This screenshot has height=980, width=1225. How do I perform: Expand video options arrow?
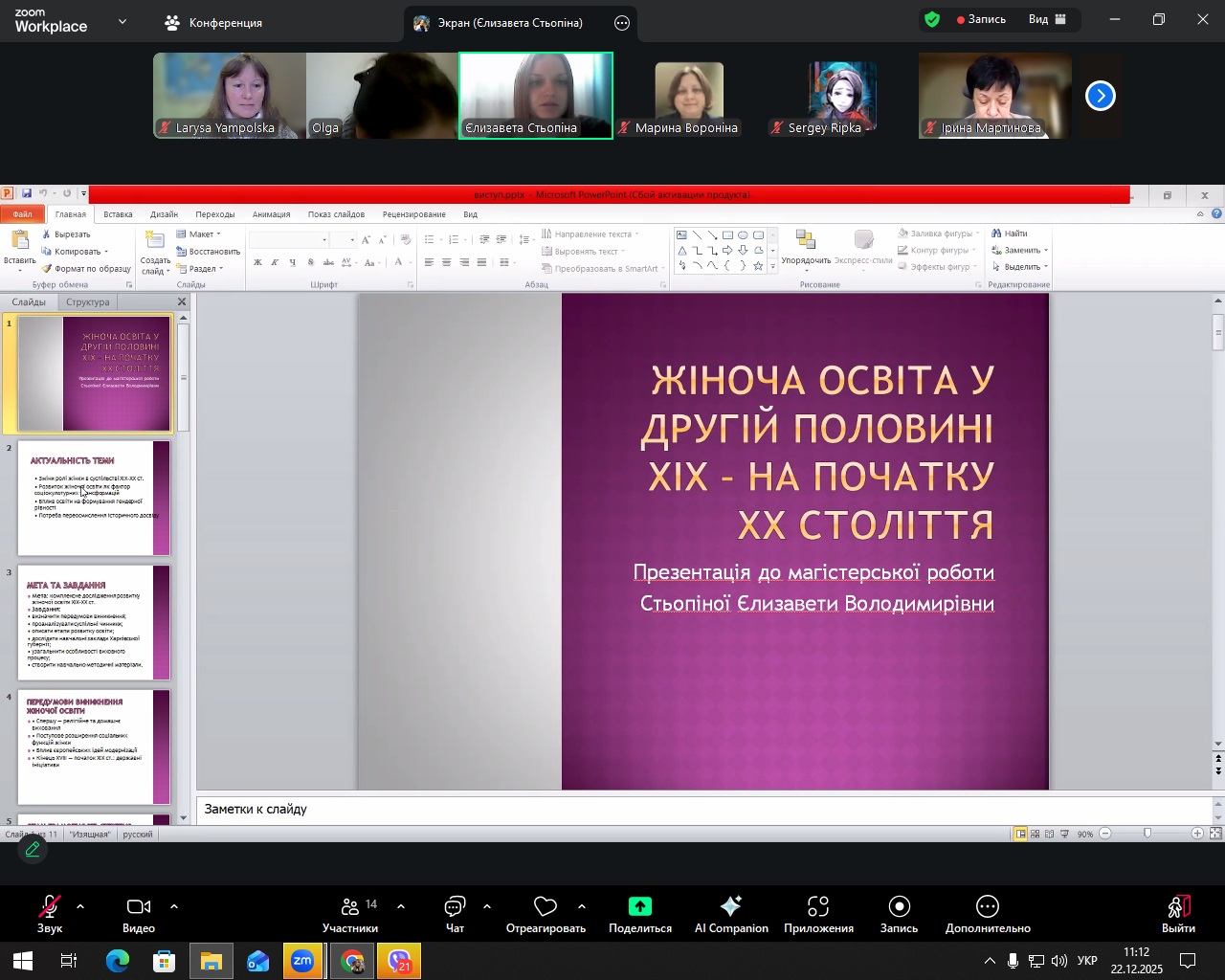[x=174, y=905]
